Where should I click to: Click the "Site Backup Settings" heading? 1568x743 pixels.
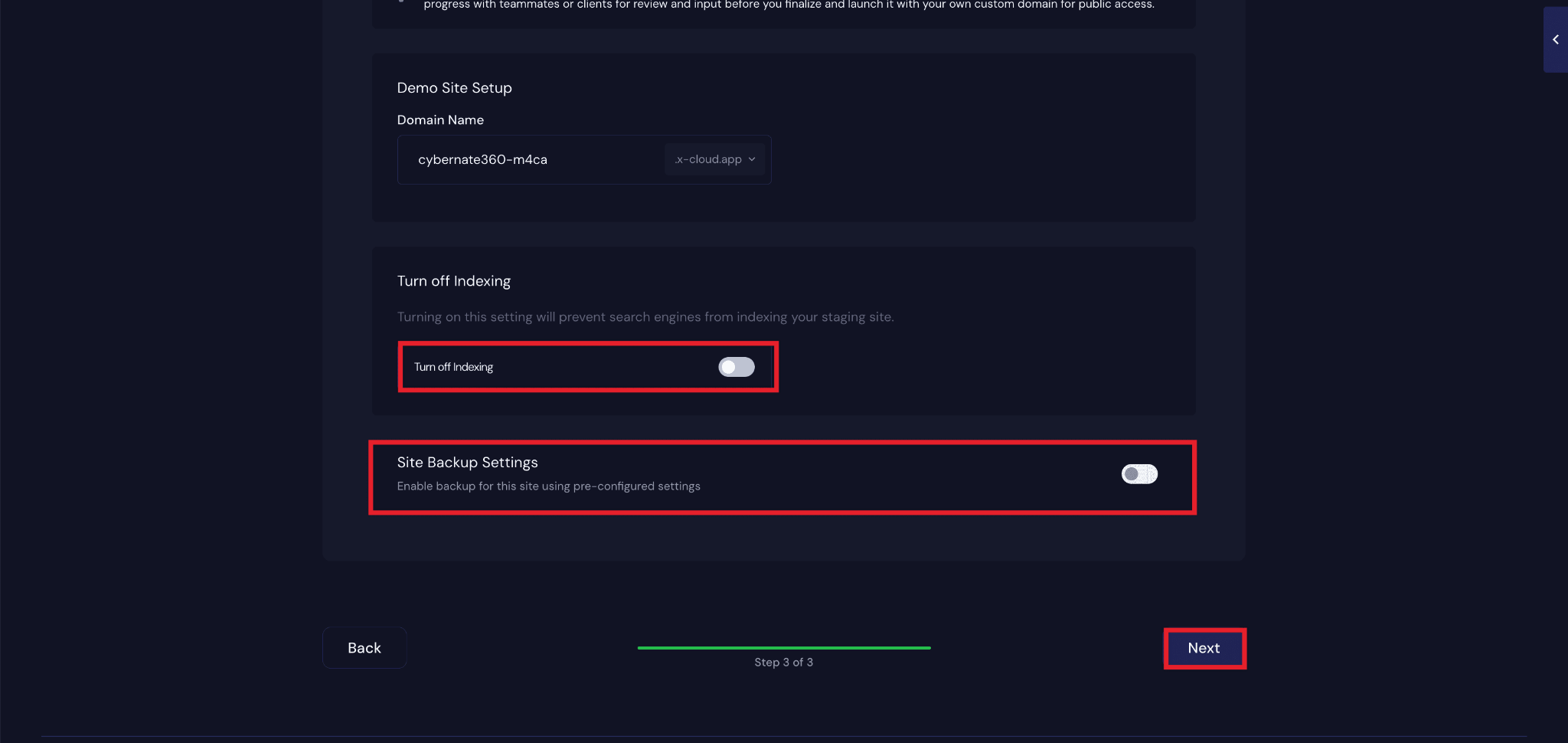(467, 463)
